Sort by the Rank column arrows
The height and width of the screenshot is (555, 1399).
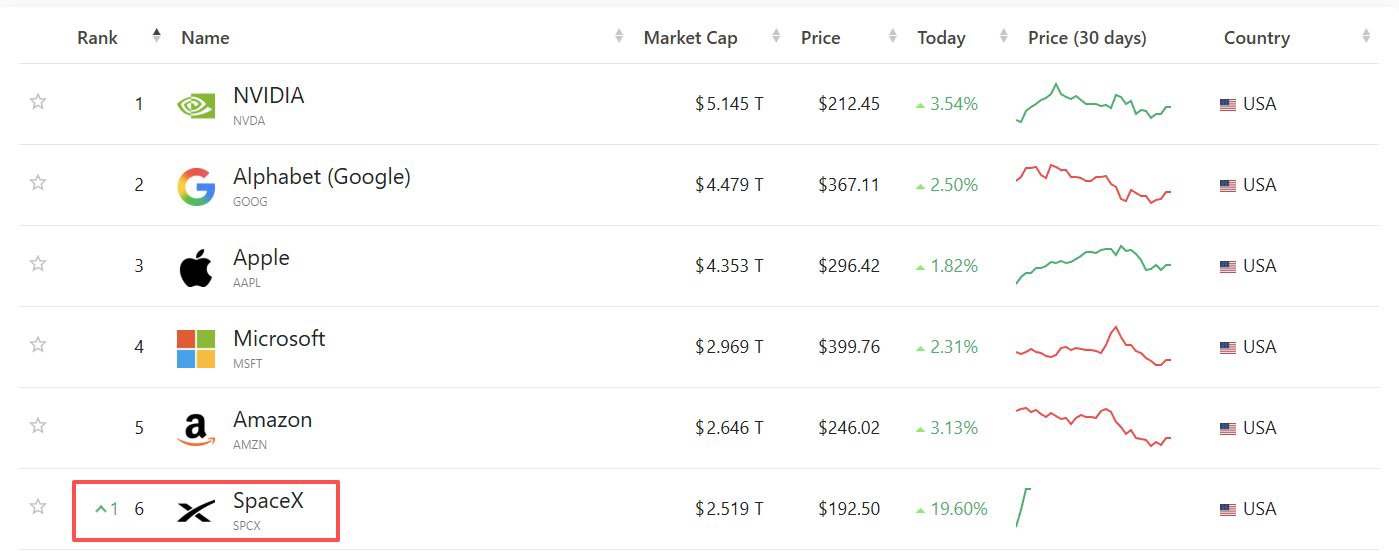[x=156, y=37]
